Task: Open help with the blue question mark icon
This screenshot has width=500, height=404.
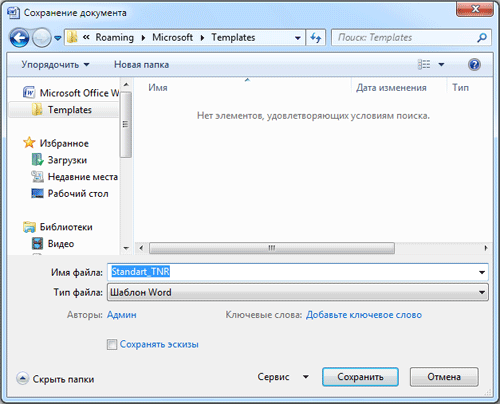Action: pos(474,64)
